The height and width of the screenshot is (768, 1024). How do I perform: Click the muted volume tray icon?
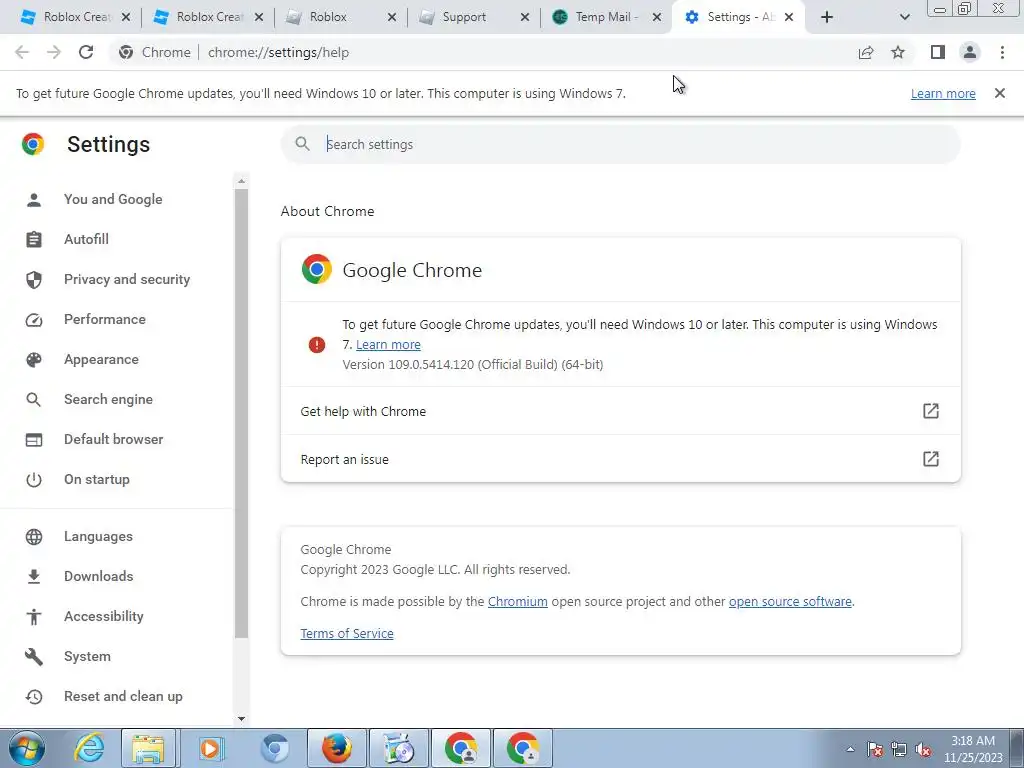tap(923, 749)
